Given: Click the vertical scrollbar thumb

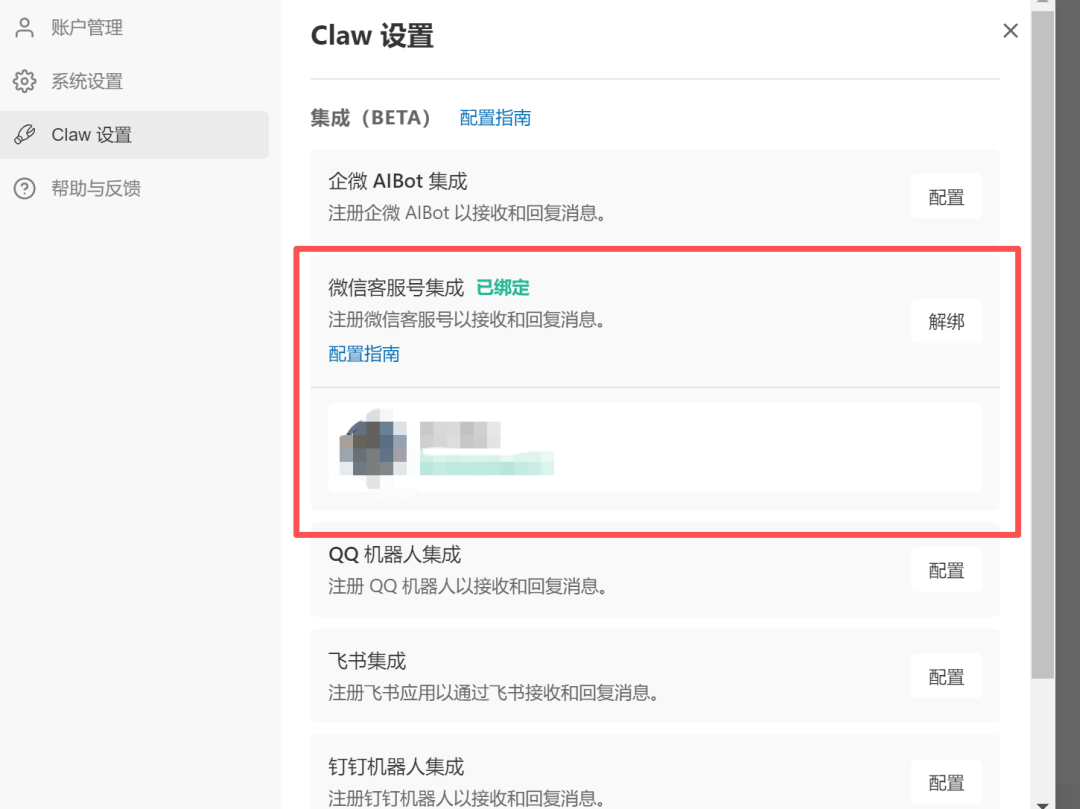Looking at the screenshot, I should coord(1043,340).
